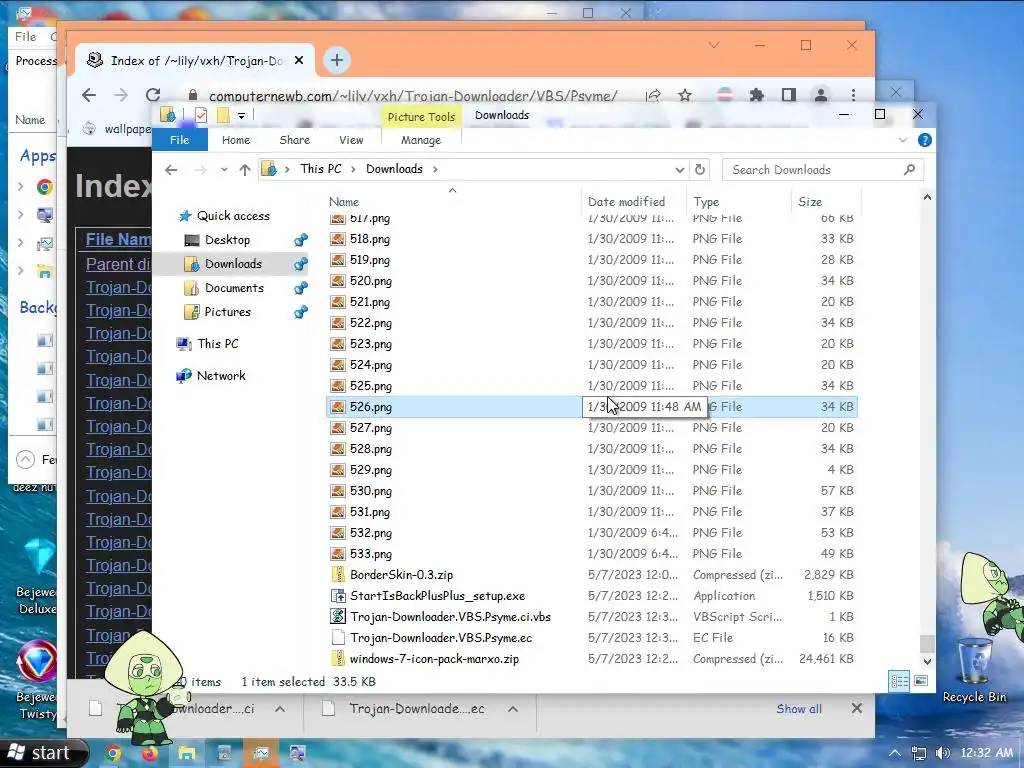Open a new Chrome tab

coord(336,61)
